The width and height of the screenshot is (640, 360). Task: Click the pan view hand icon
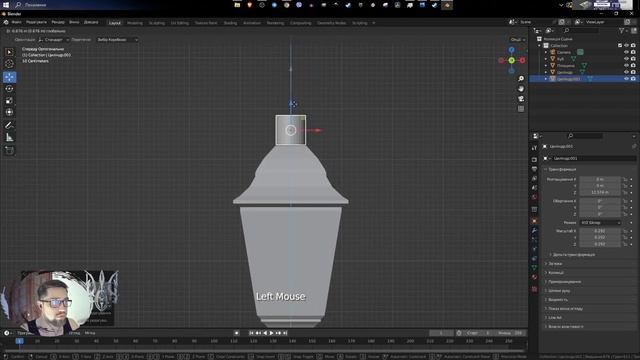coord(521,89)
